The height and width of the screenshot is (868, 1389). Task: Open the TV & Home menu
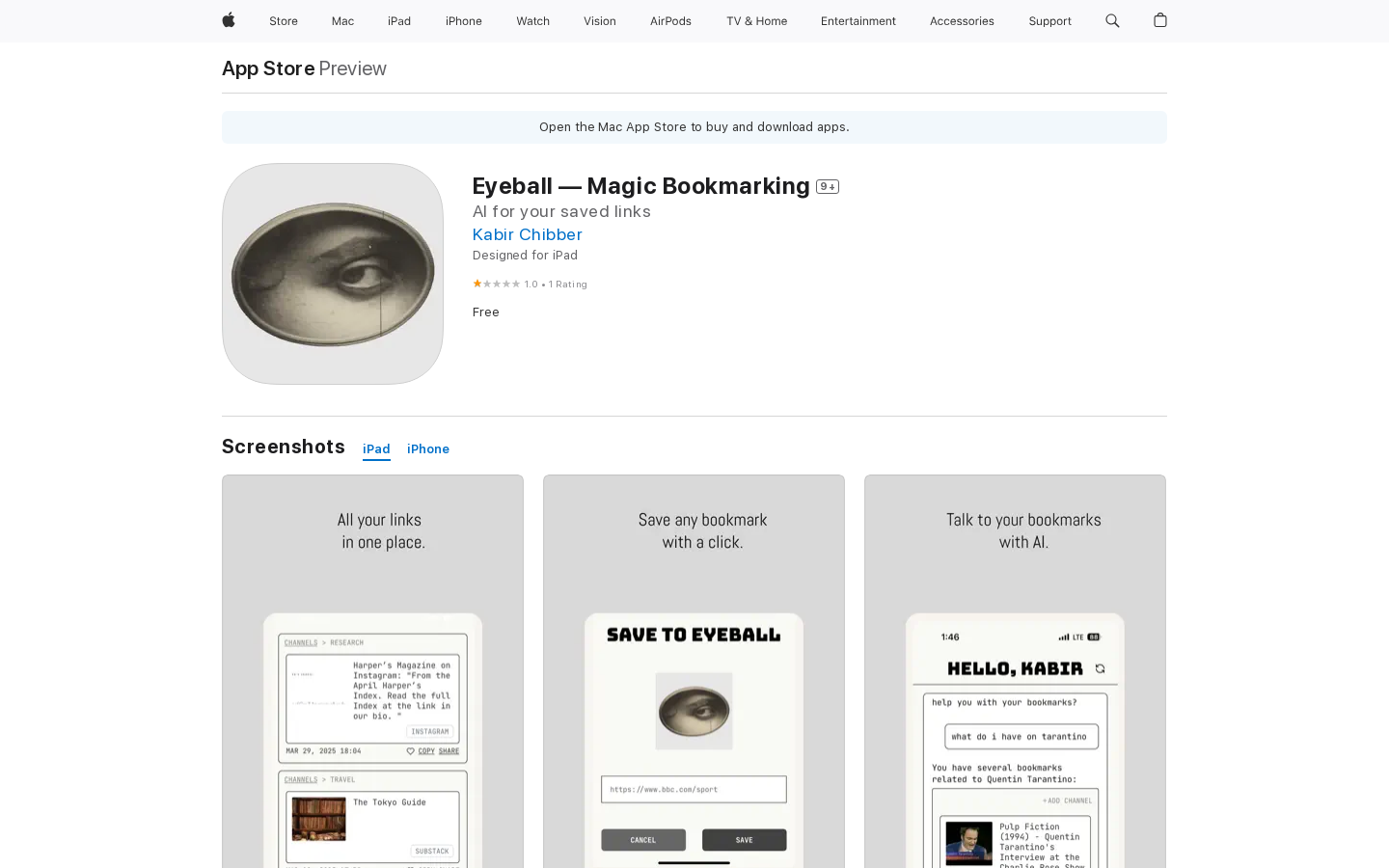coord(756,21)
